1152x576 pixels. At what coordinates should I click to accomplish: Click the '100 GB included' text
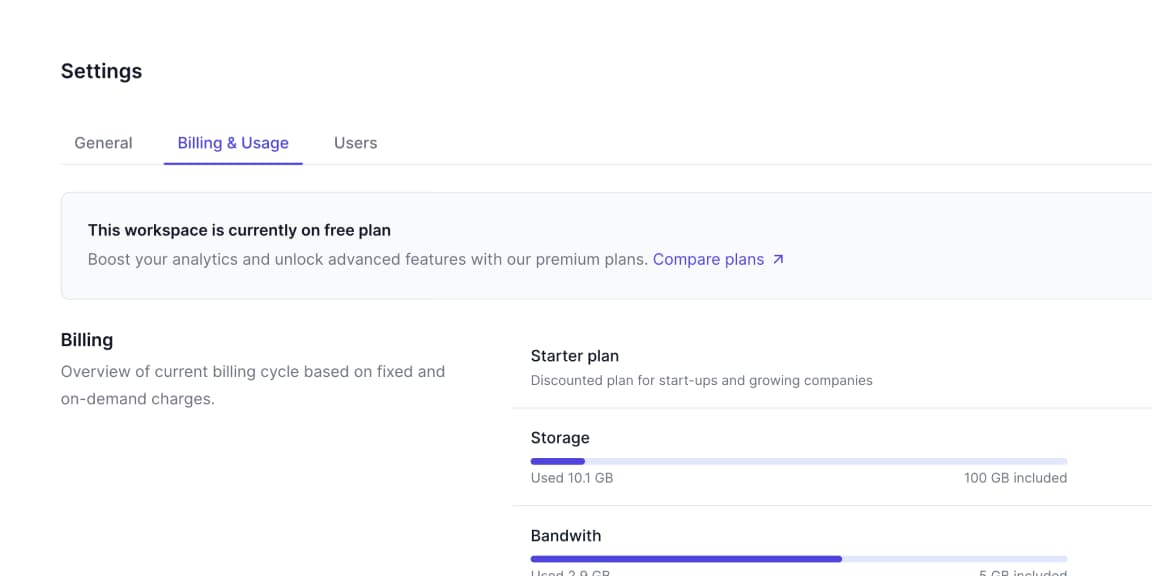tap(1015, 478)
